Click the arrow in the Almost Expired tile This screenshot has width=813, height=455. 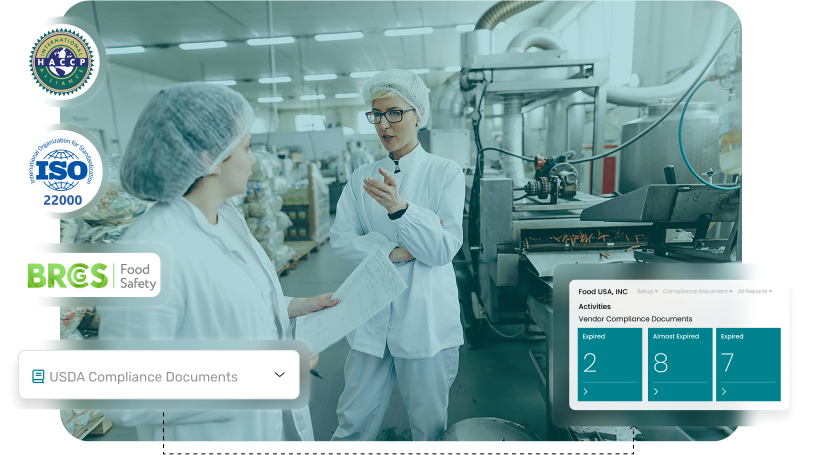655,392
